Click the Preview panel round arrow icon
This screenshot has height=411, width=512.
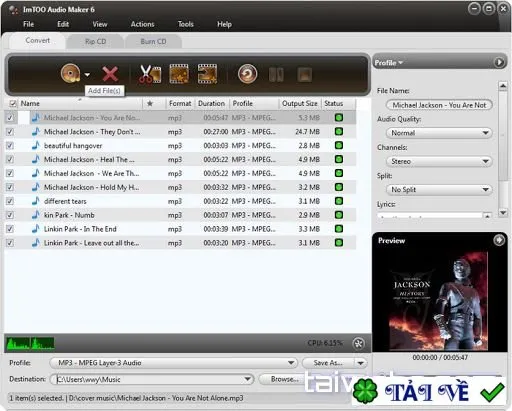tap(499, 240)
